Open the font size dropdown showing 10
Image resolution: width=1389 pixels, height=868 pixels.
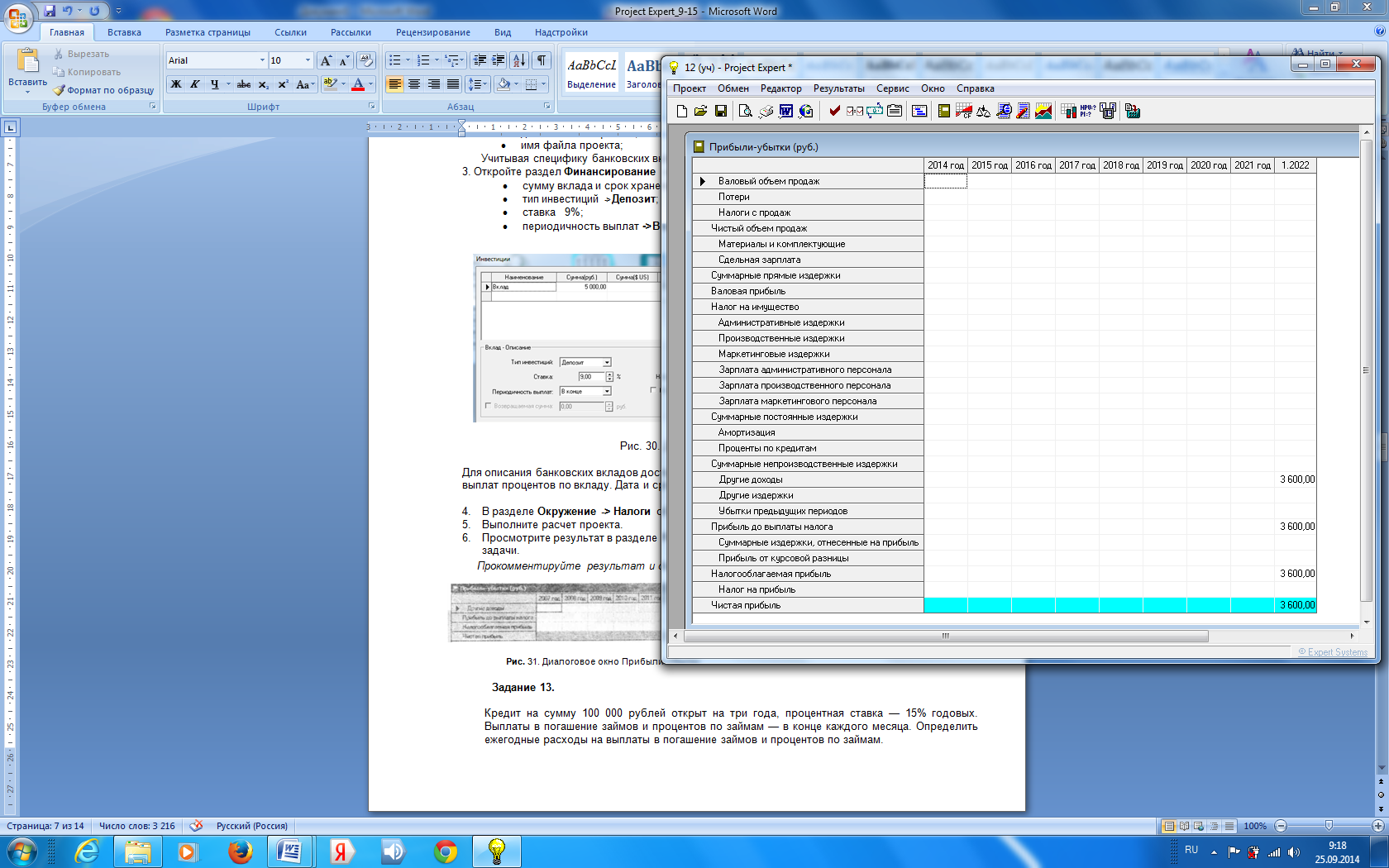[308, 60]
